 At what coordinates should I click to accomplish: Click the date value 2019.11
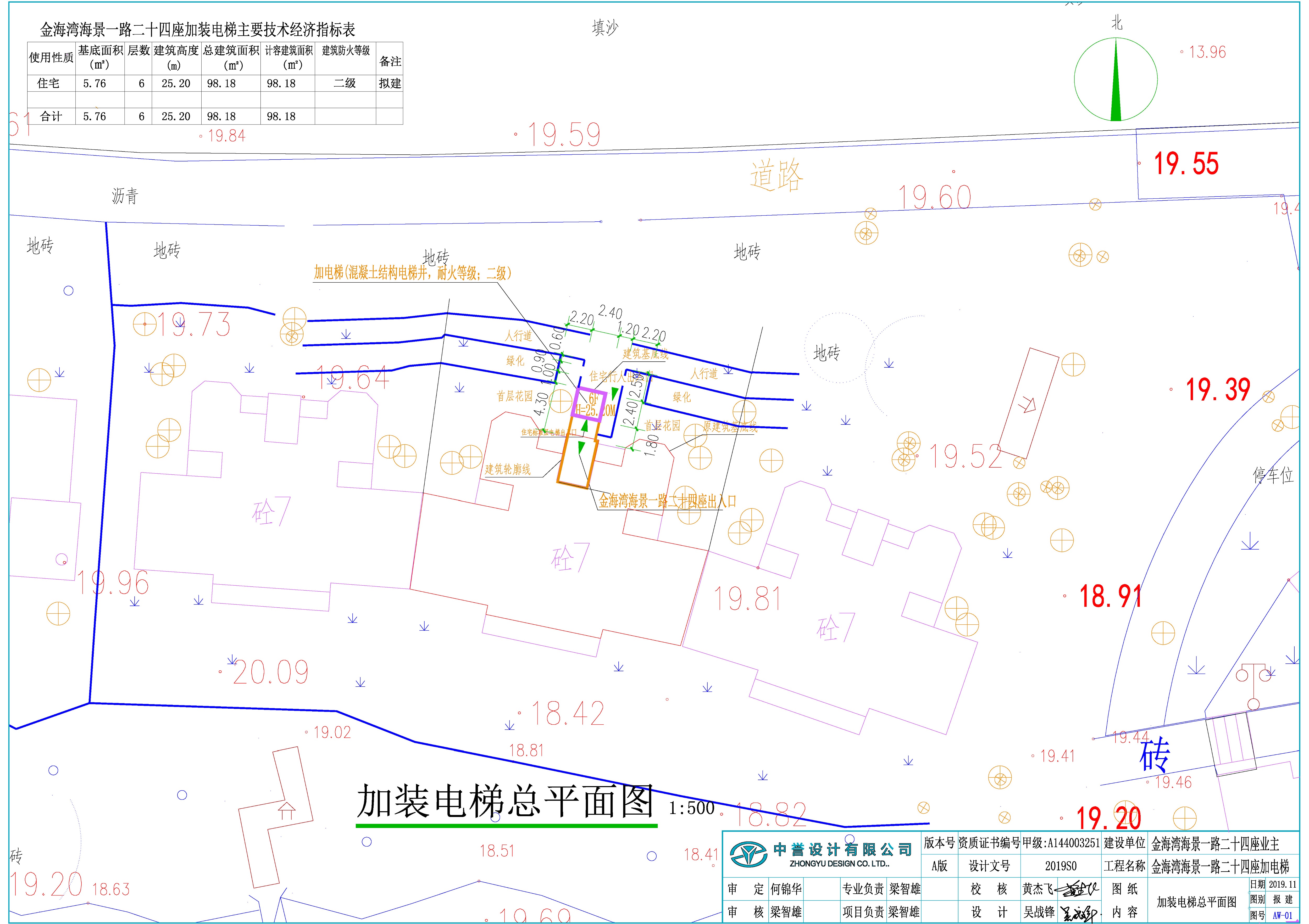click(x=1283, y=885)
